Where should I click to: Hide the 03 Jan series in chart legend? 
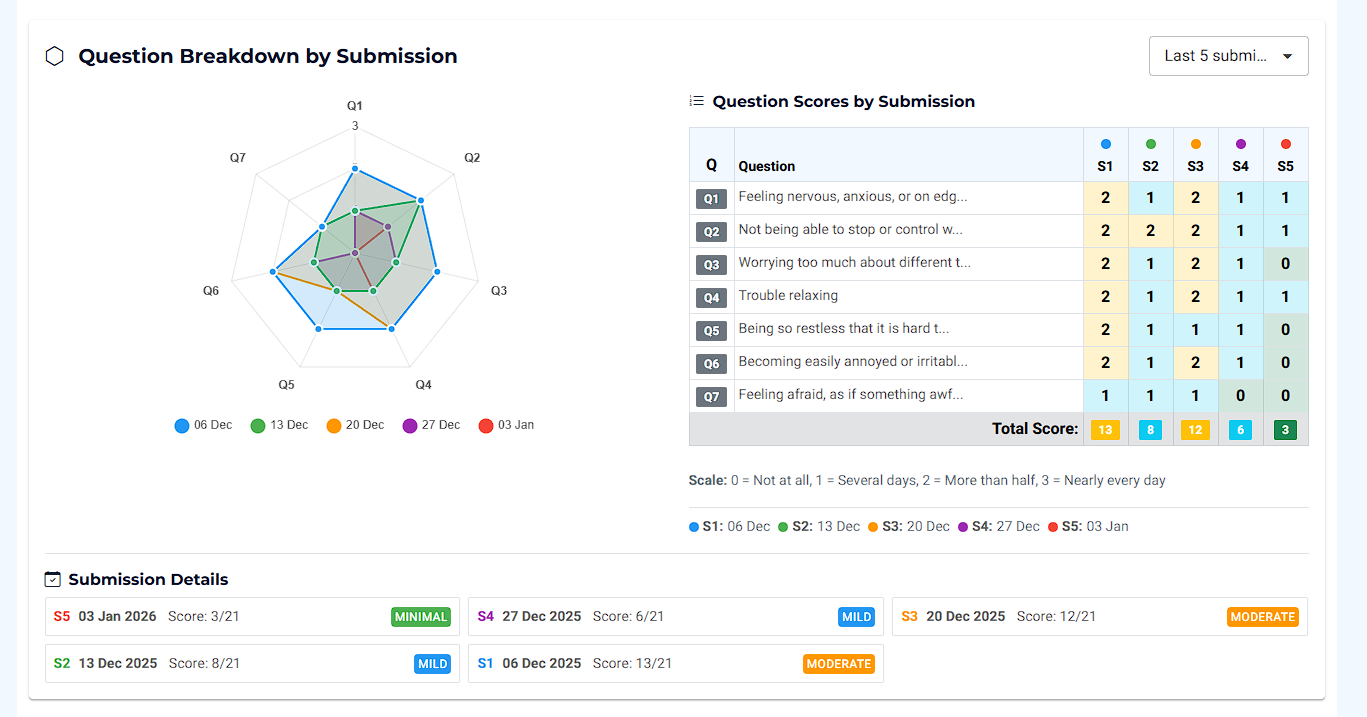click(507, 425)
